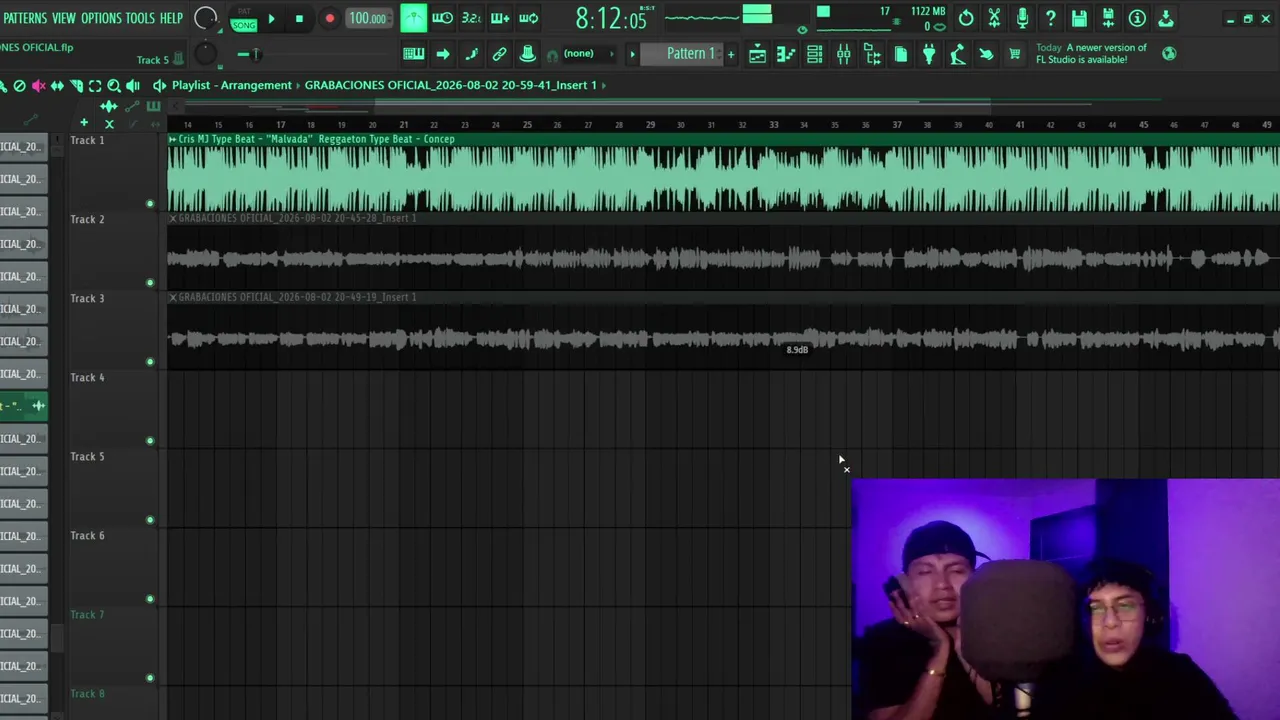The image size is (1280, 720).
Task: Click the tempo 100.000 display
Action: [367, 18]
